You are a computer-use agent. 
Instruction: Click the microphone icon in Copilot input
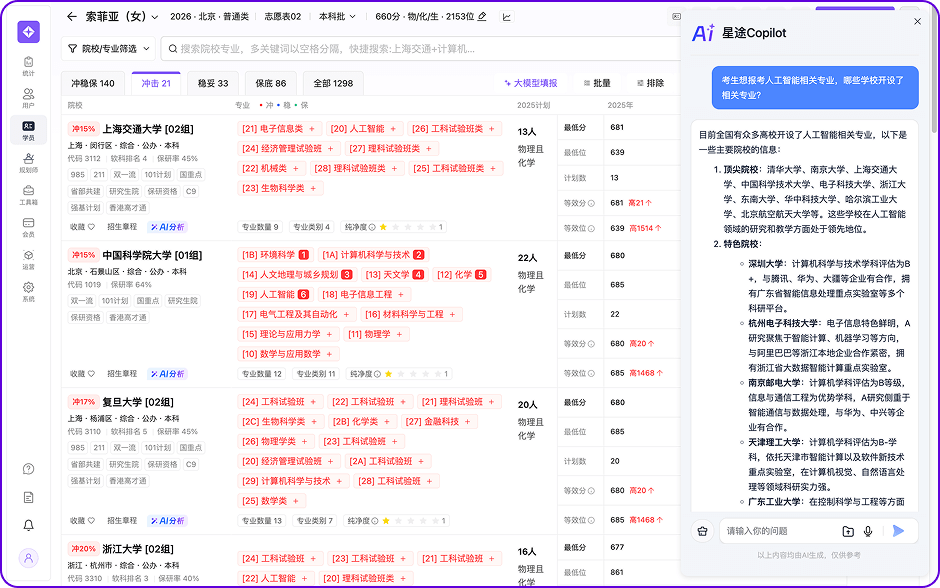(868, 531)
